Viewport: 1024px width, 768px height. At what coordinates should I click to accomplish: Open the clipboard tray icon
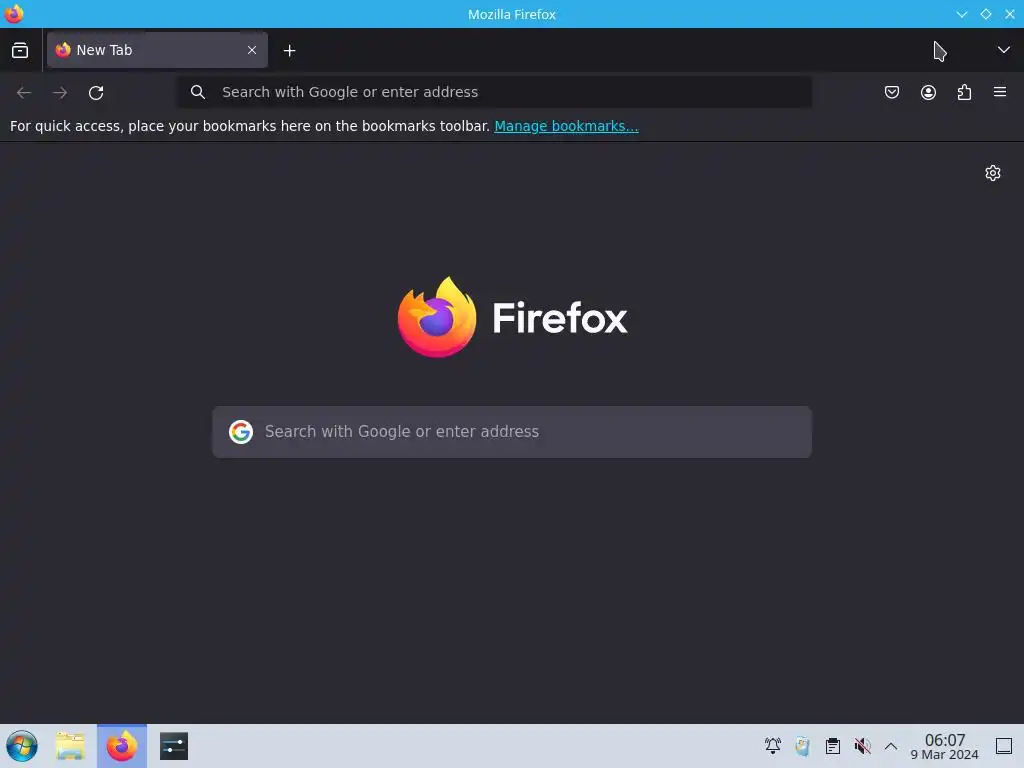point(833,745)
